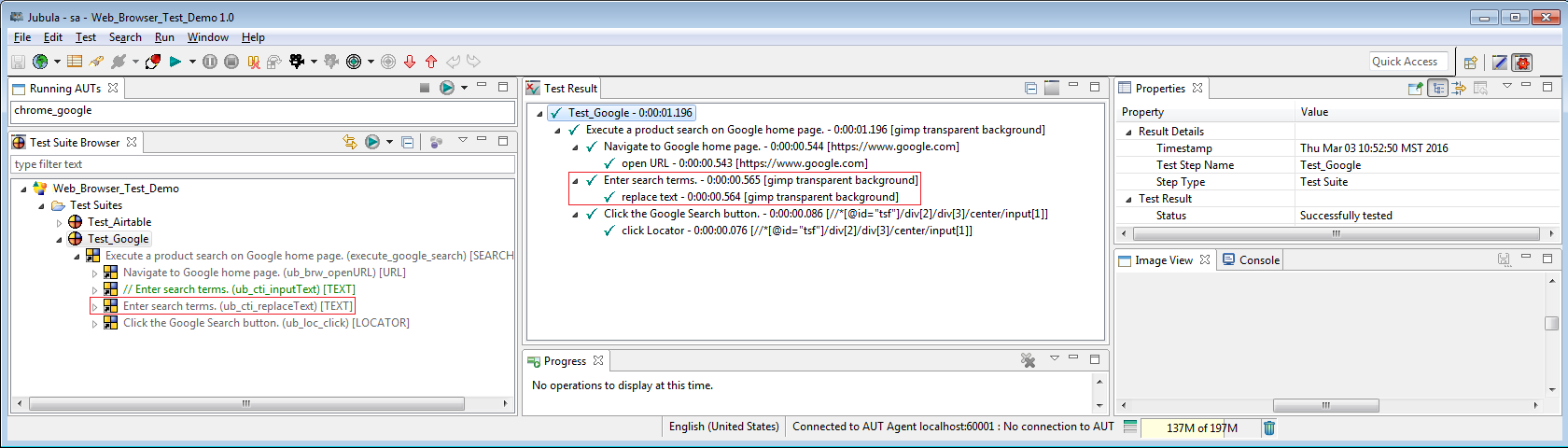Run test with the teal play toolbar icon
The width and height of the screenshot is (1568, 448).
175,62
